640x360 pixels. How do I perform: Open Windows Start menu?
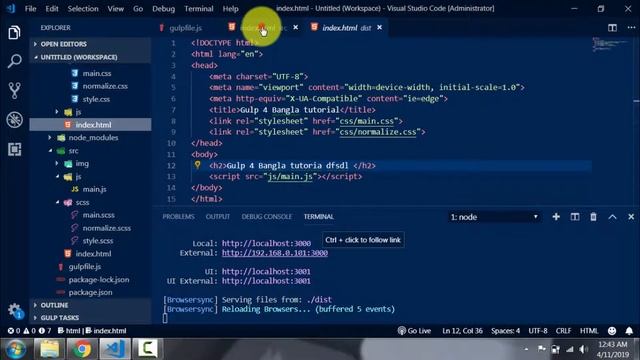point(16,349)
